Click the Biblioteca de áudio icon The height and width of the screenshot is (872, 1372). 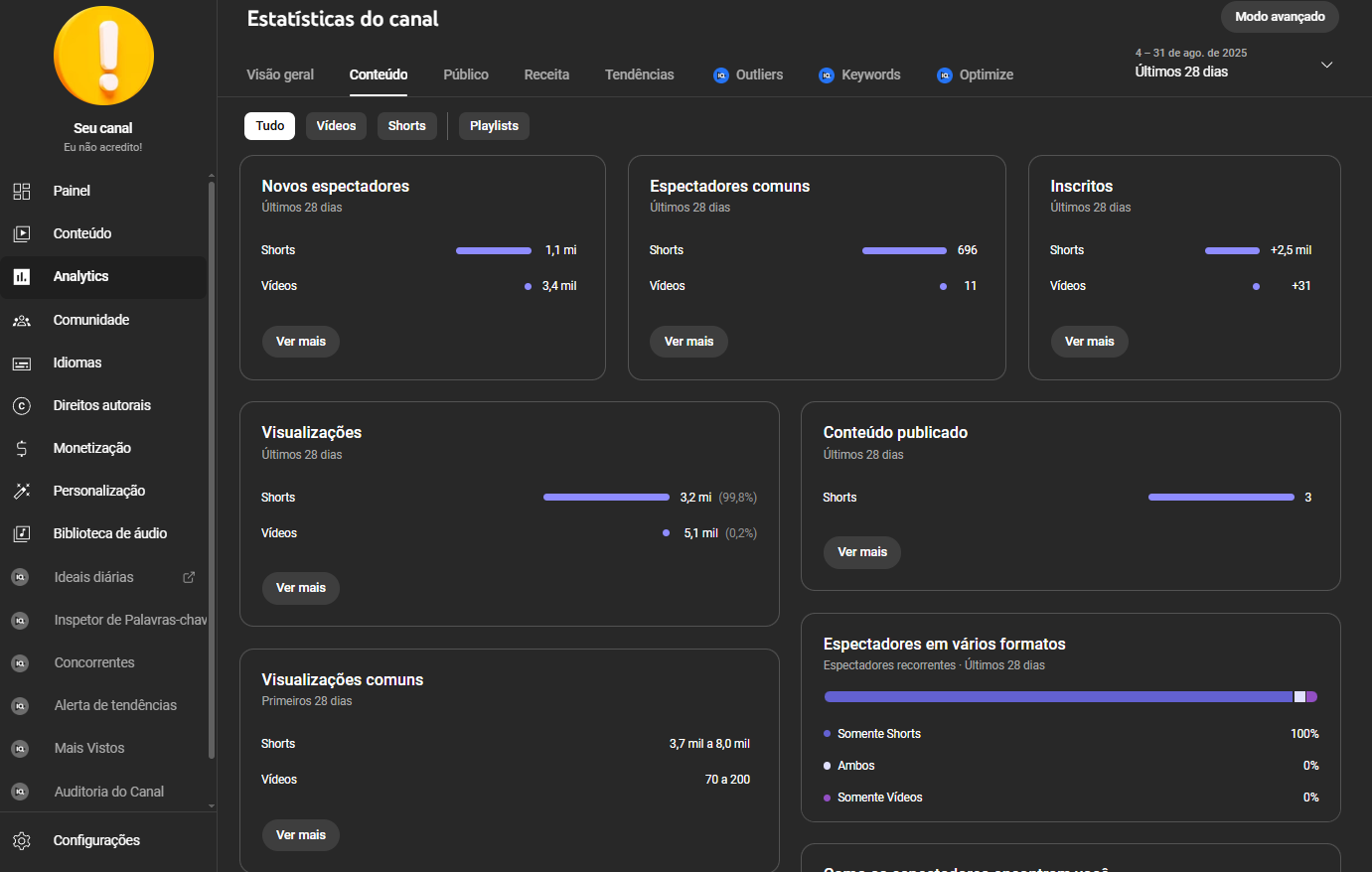point(22,533)
